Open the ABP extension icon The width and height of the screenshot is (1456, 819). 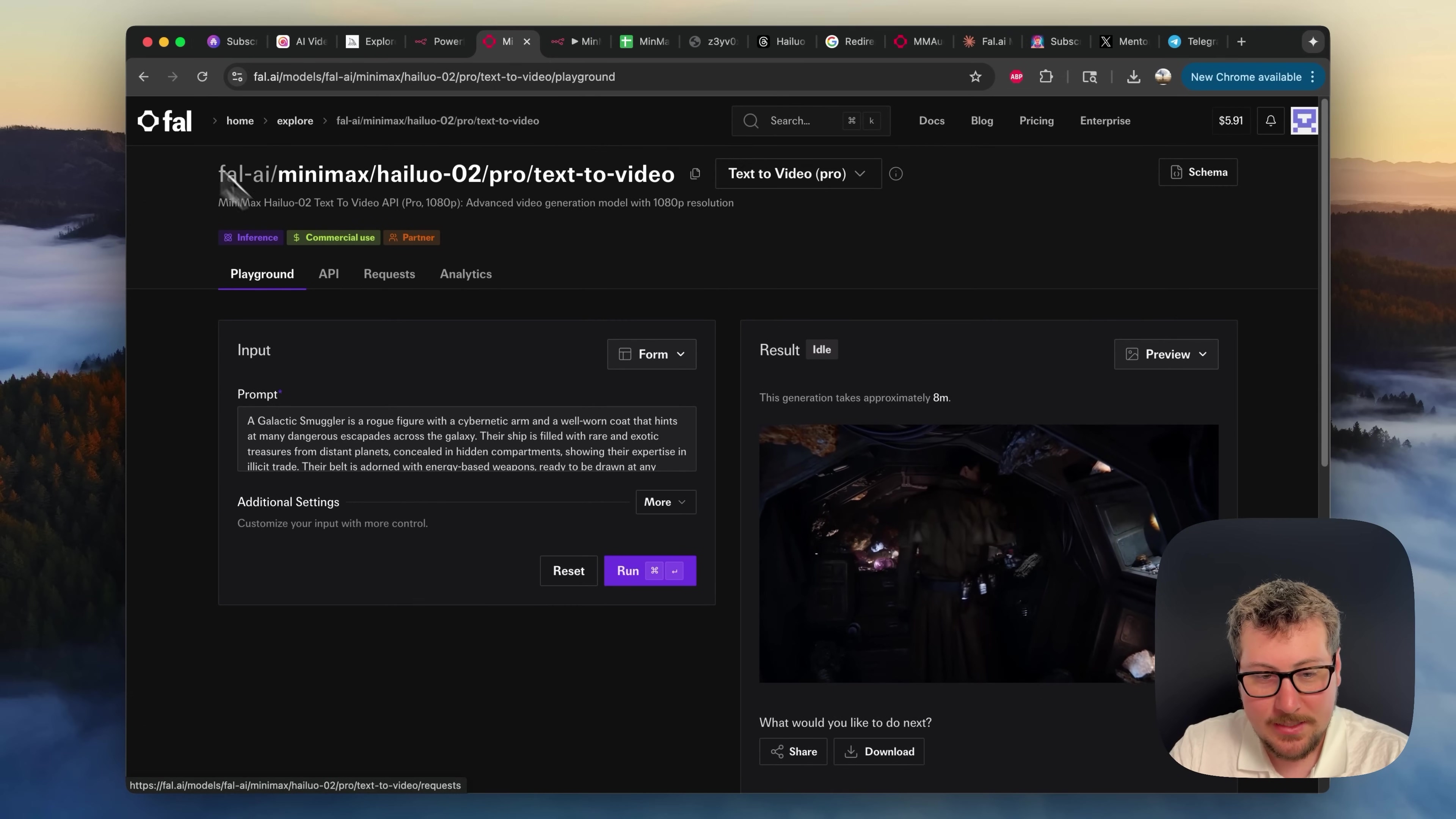click(x=1016, y=77)
